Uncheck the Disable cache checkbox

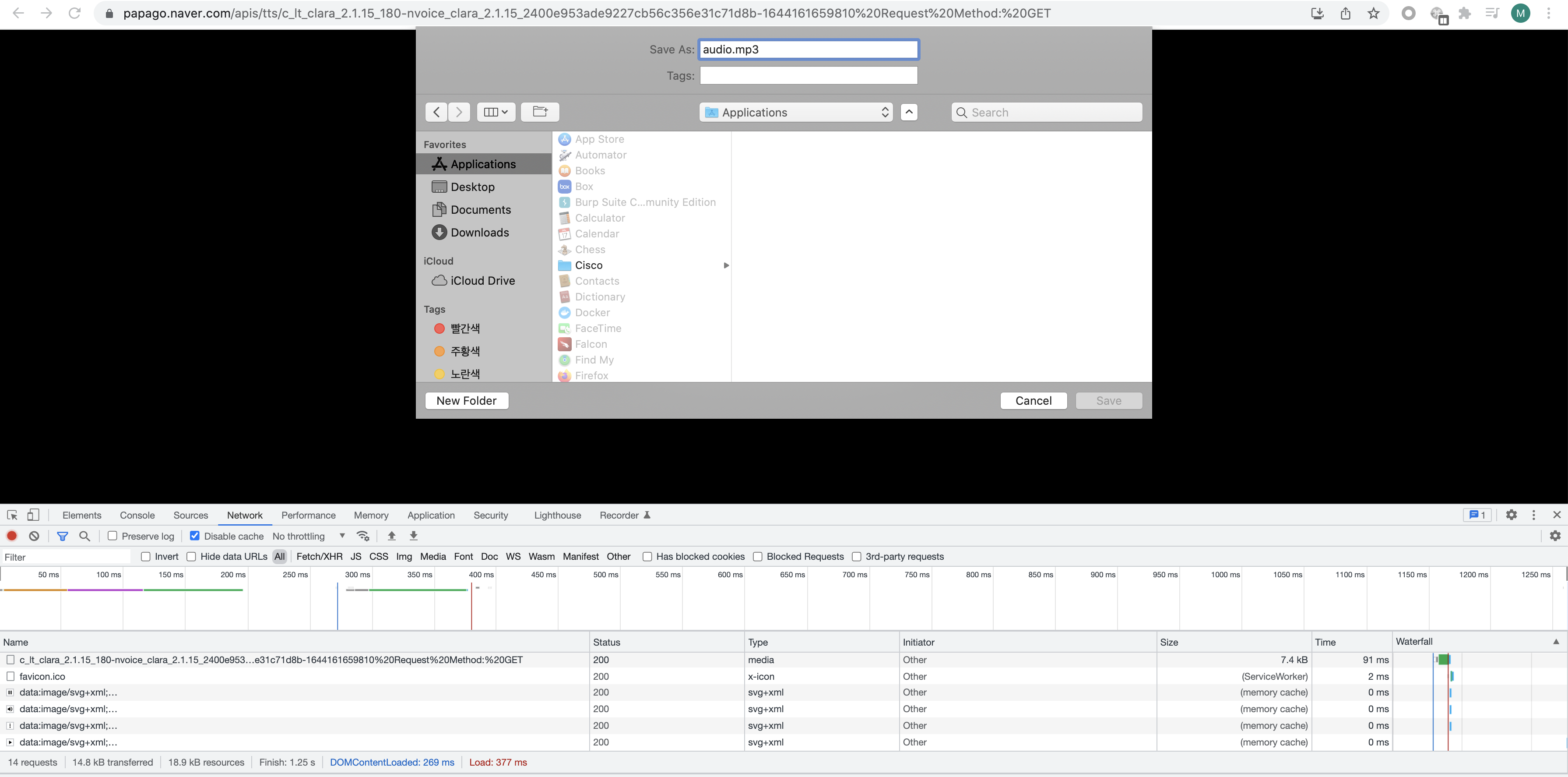click(x=195, y=536)
